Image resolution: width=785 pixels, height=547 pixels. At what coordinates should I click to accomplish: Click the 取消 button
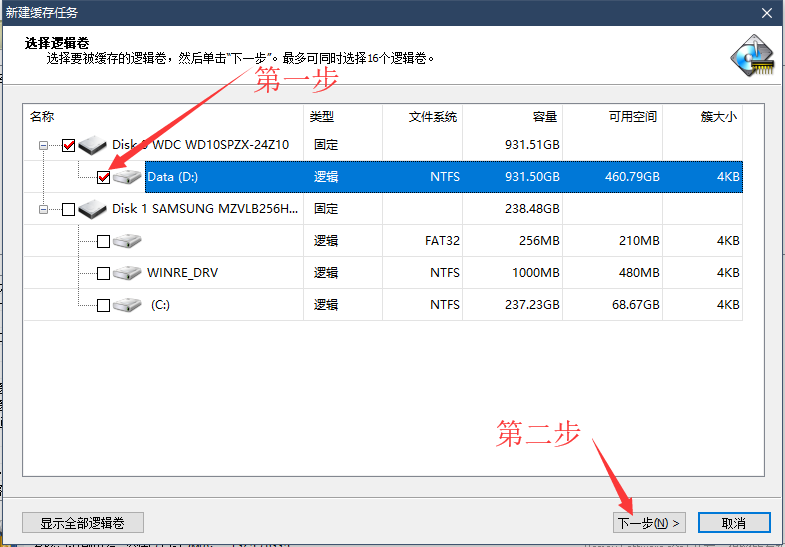(x=733, y=523)
